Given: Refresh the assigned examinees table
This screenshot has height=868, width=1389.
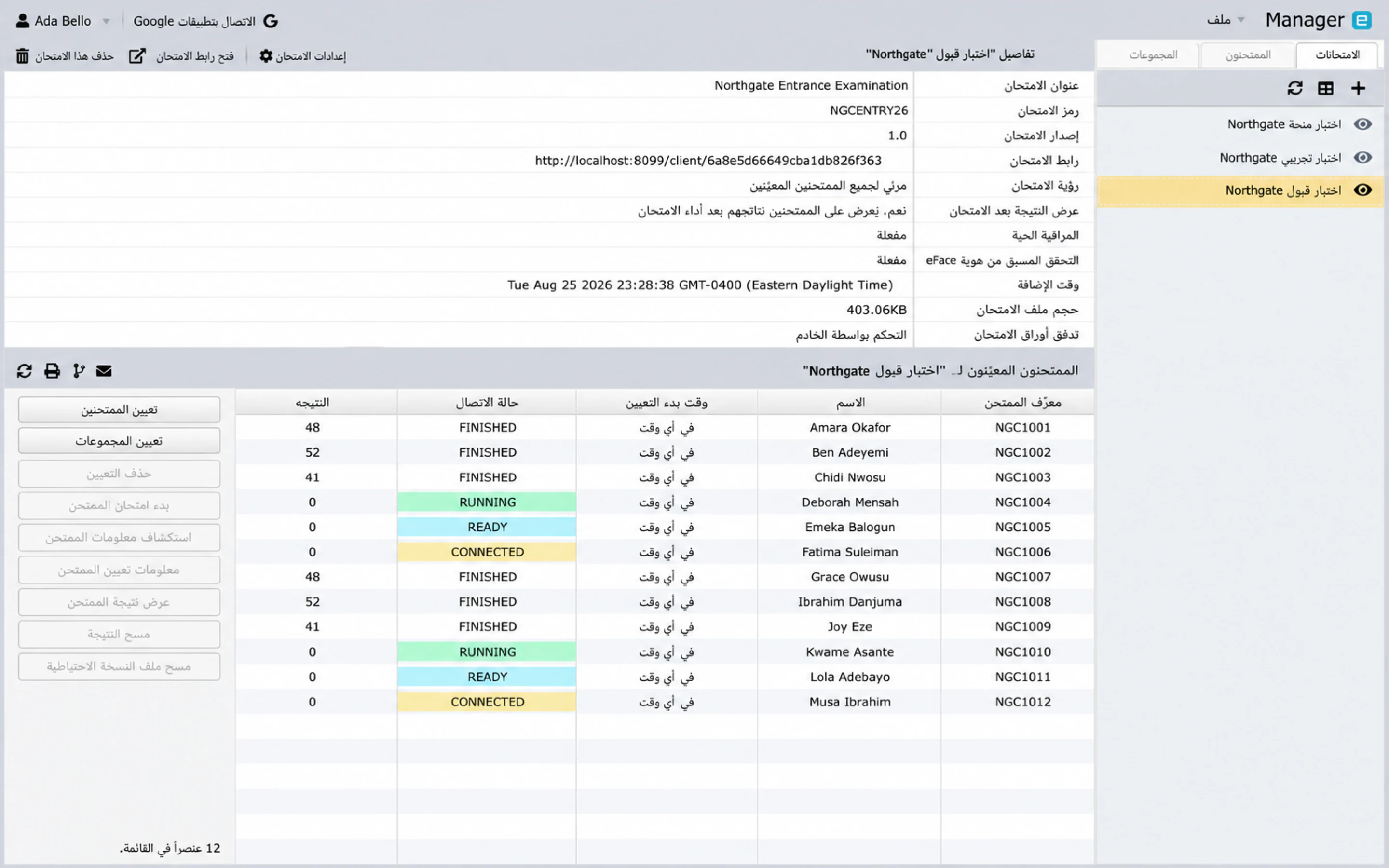Looking at the screenshot, I should coord(24,371).
